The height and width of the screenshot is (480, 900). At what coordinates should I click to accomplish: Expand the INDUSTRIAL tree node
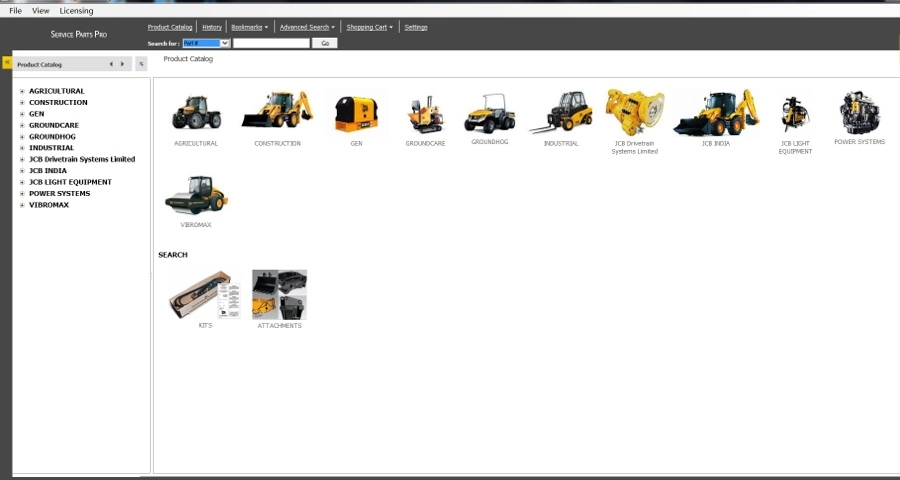pyautogui.click(x=22, y=148)
